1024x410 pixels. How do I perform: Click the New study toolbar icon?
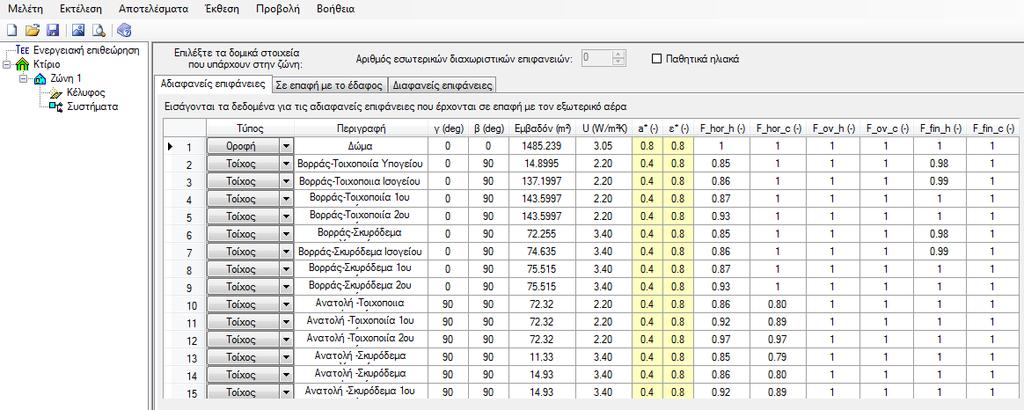click(x=11, y=30)
